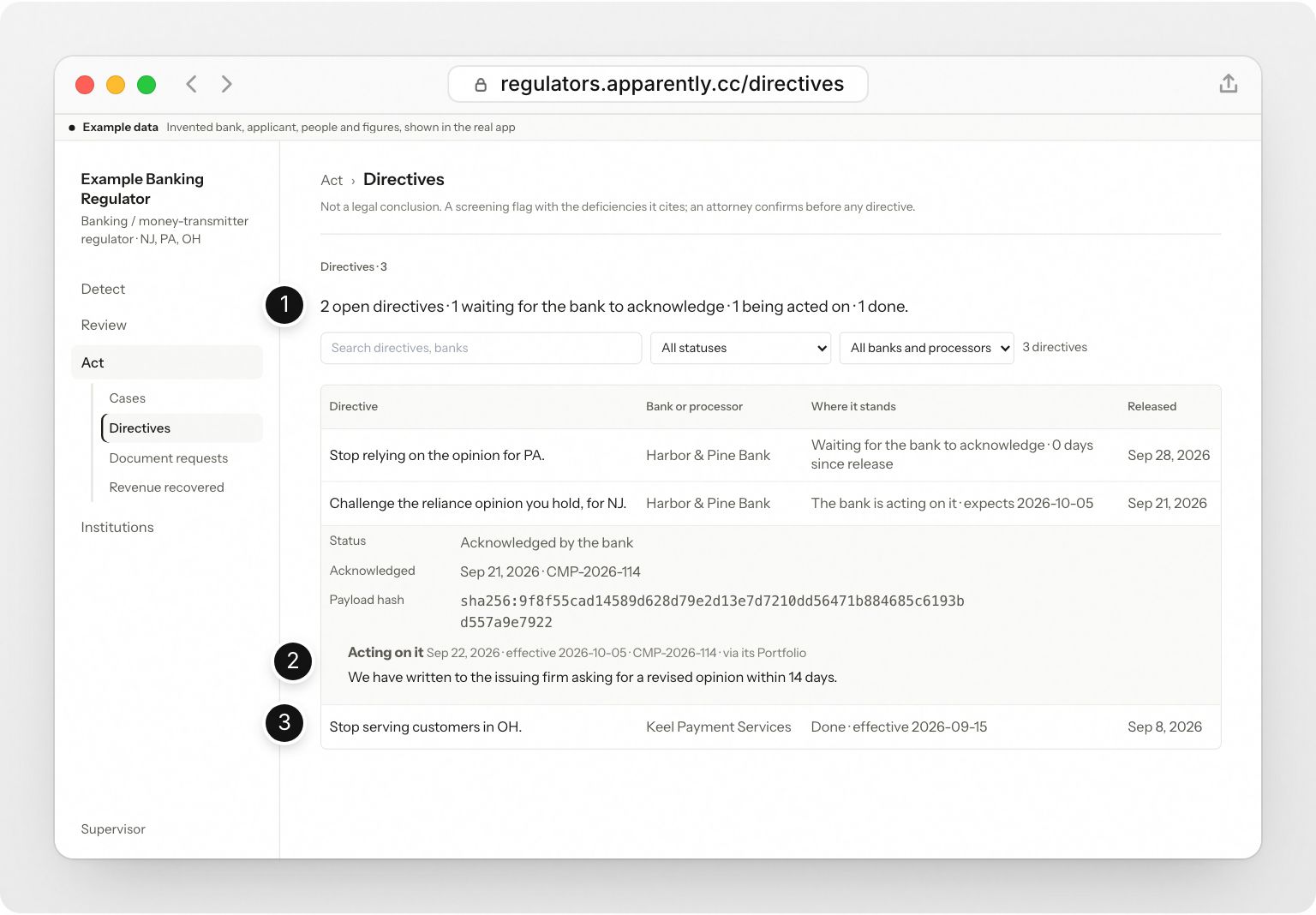Click the yellow minimize window button
Viewport: 1316px width, 915px height.
click(116, 84)
